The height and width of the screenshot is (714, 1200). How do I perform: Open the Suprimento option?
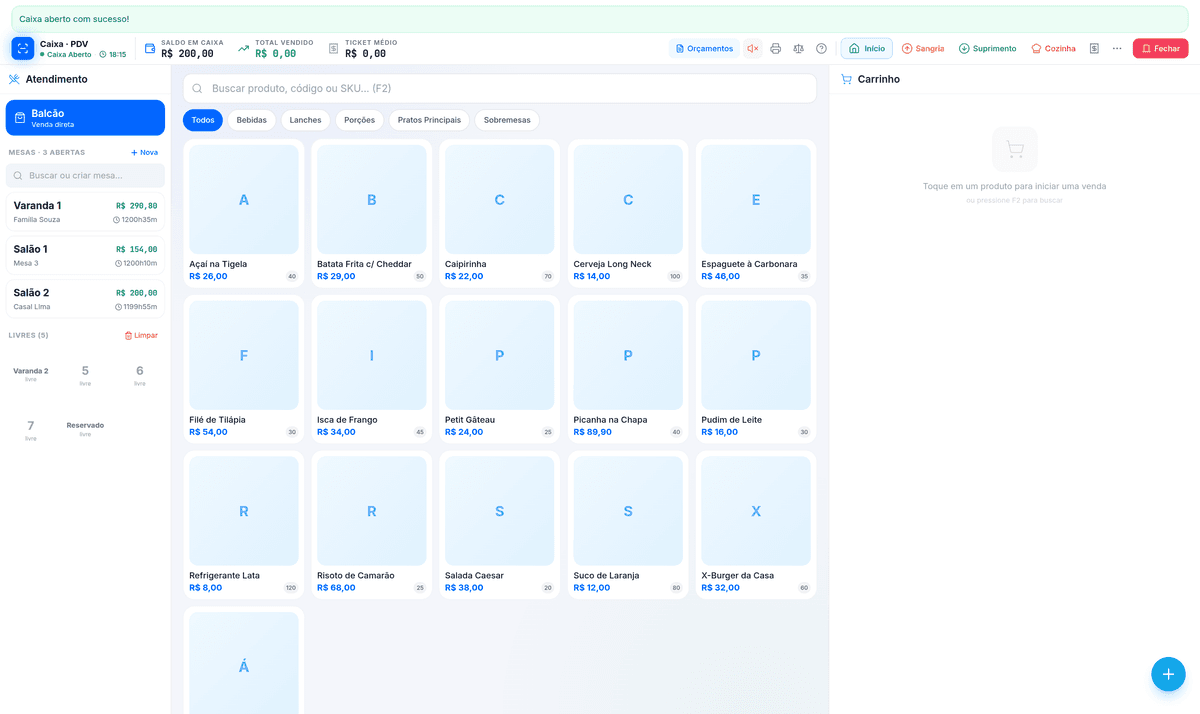pyautogui.click(x=987, y=48)
